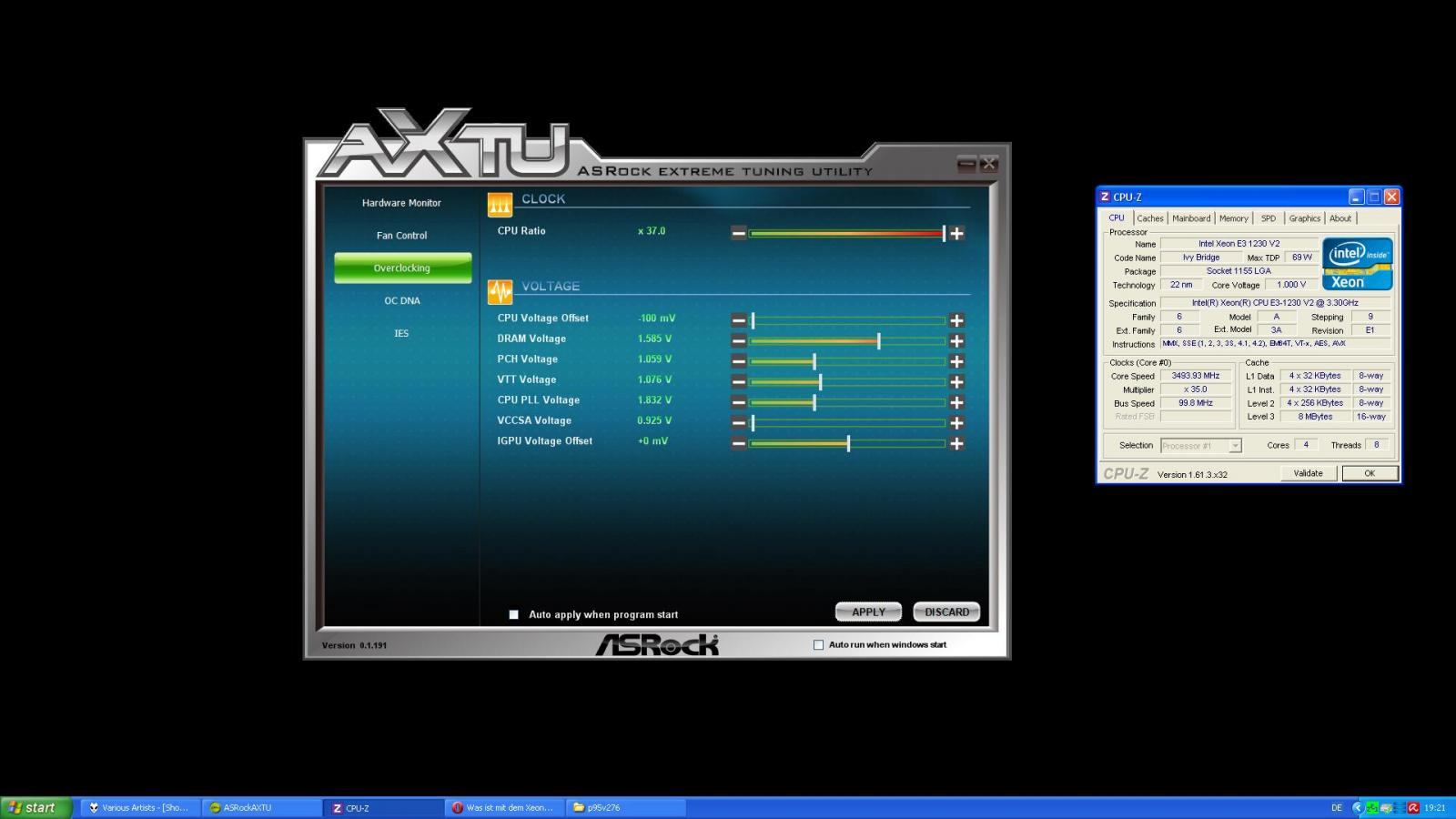Switch to About tab in CPU-Z

click(x=1340, y=218)
